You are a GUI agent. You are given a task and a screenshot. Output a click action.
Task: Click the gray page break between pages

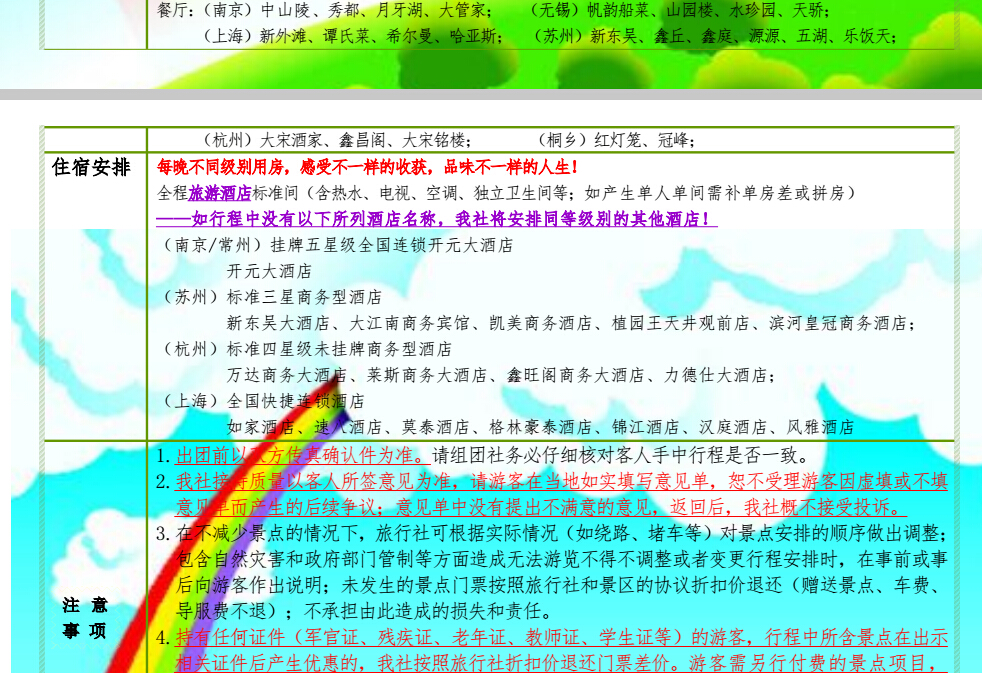[x=491, y=94]
